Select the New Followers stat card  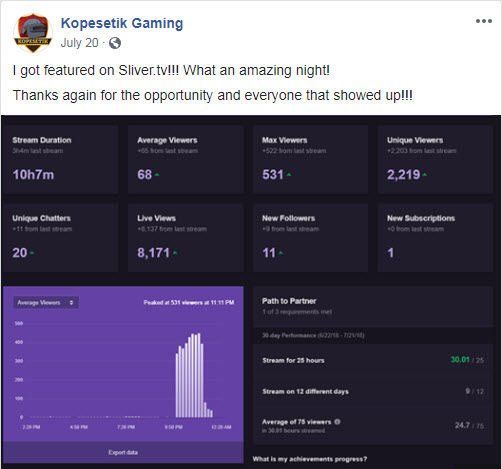(310, 238)
